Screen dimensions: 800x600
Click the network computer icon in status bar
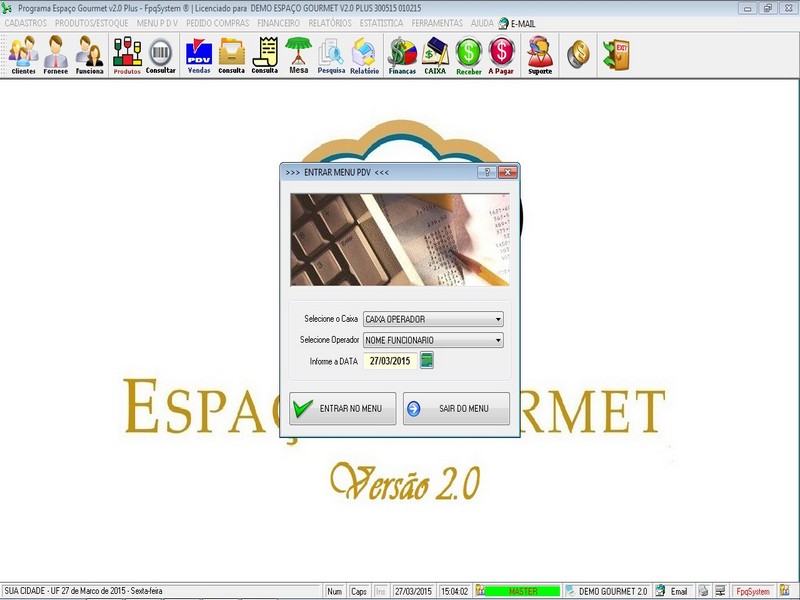[x=720, y=591]
